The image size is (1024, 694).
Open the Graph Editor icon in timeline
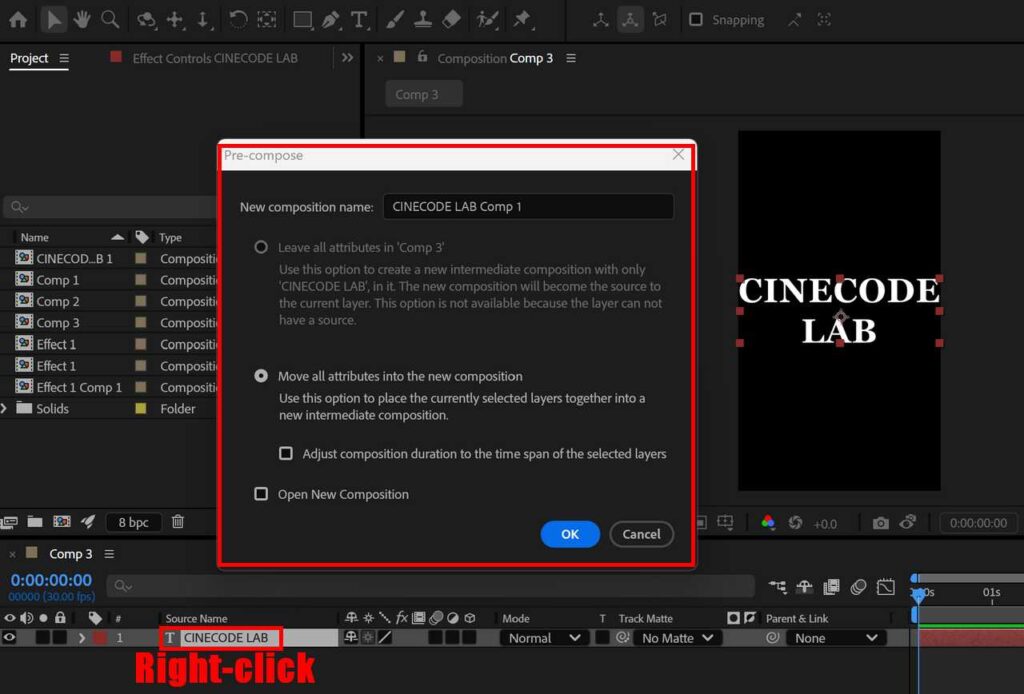(886, 587)
